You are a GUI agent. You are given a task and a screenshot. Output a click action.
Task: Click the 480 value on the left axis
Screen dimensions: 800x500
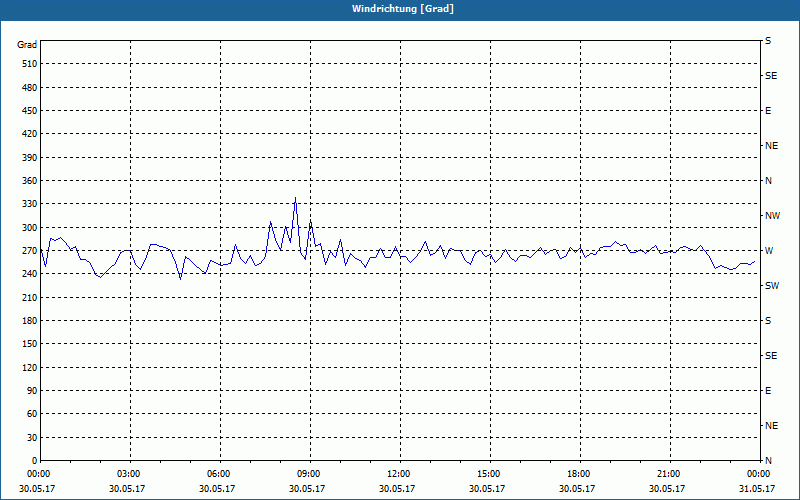29,88
